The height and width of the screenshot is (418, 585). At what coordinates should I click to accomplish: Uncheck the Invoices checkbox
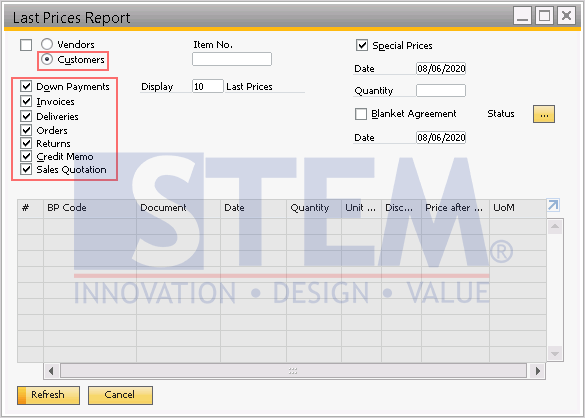(26, 101)
